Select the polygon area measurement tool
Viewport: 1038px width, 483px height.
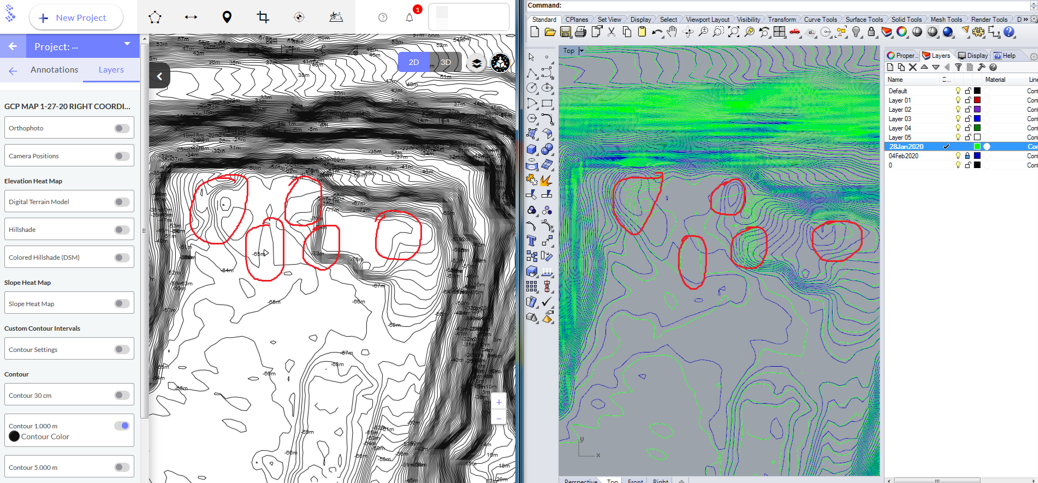pyautogui.click(x=154, y=17)
